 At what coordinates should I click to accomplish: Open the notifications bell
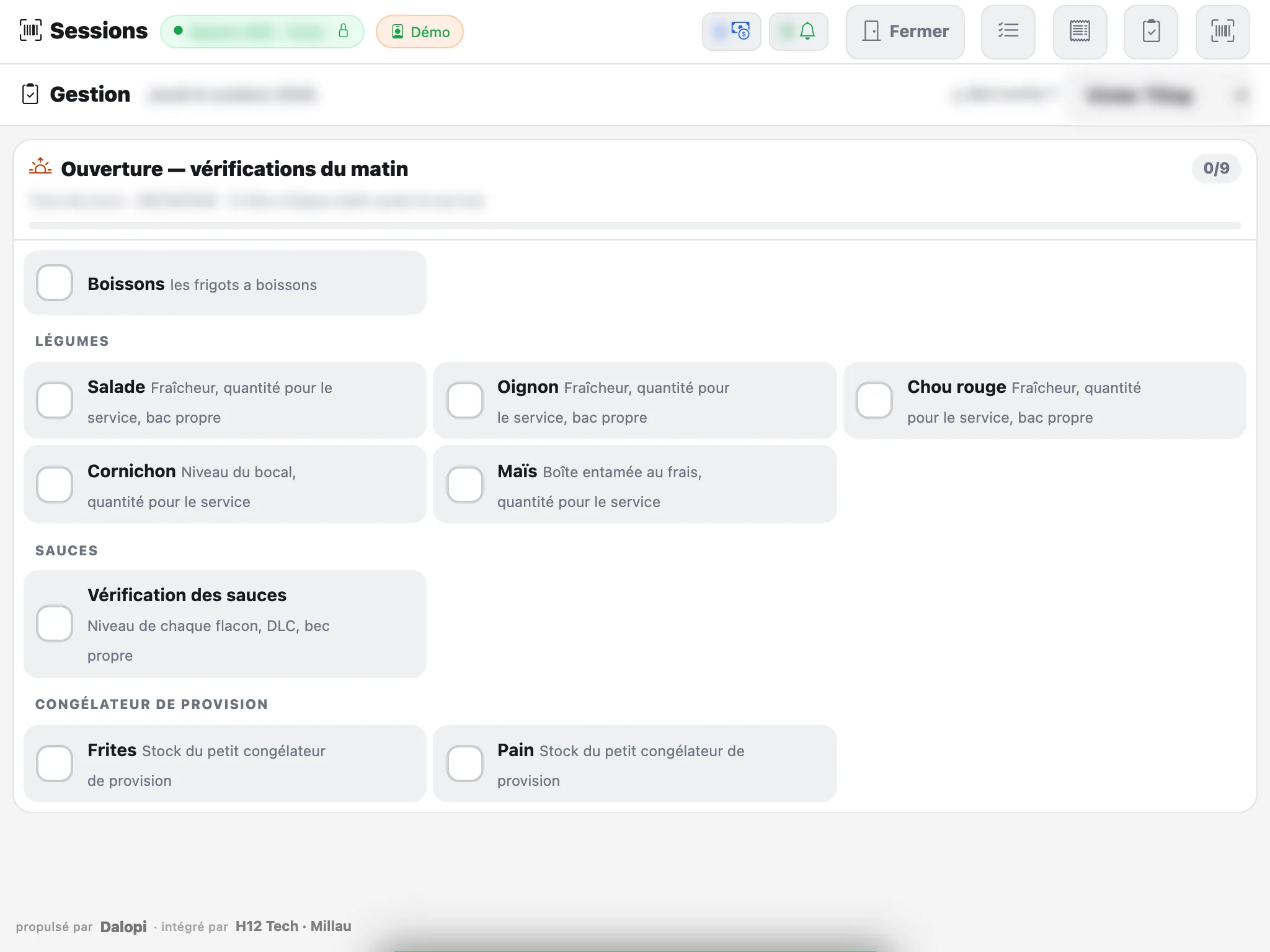click(x=799, y=31)
